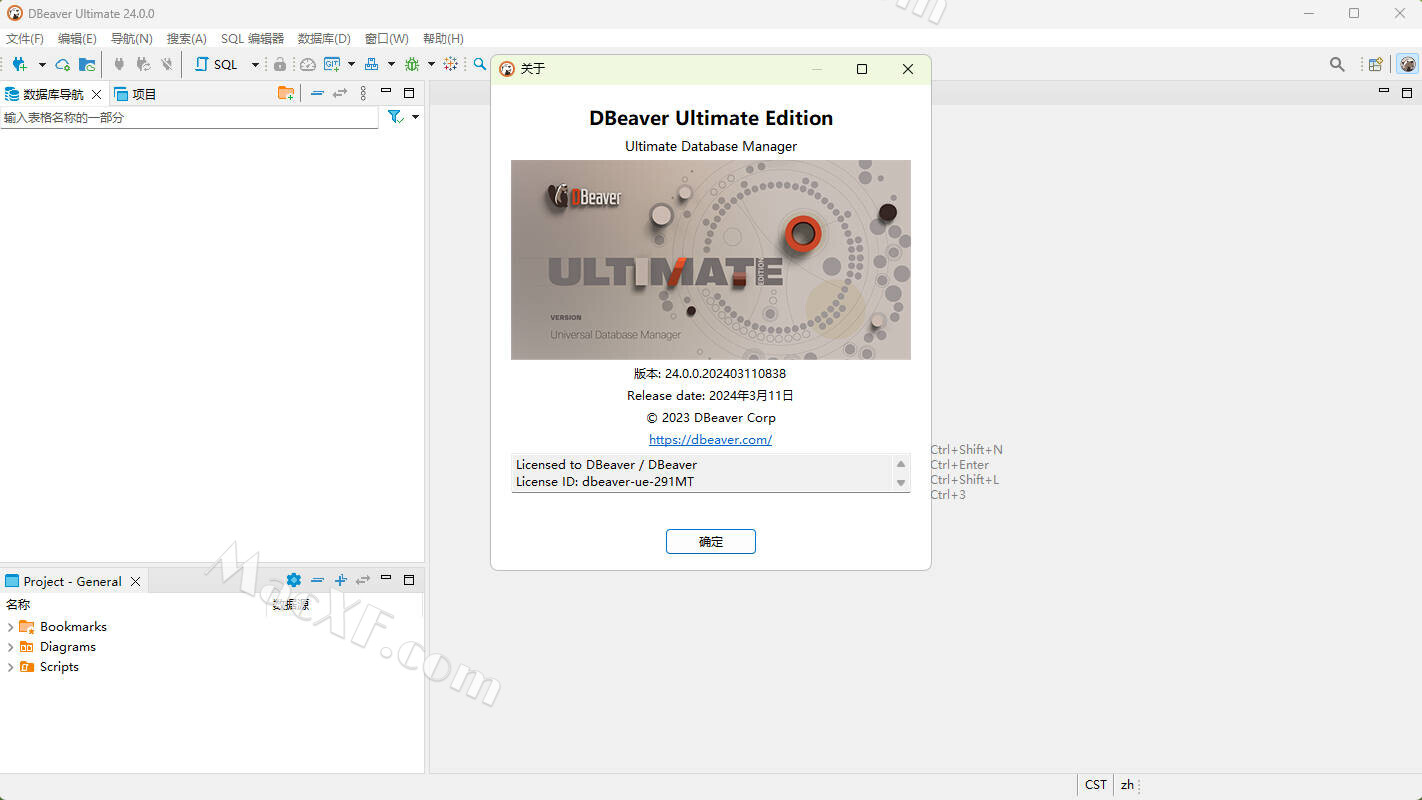
Task: Open the new connection type dropdown arrow
Action: click(42, 64)
